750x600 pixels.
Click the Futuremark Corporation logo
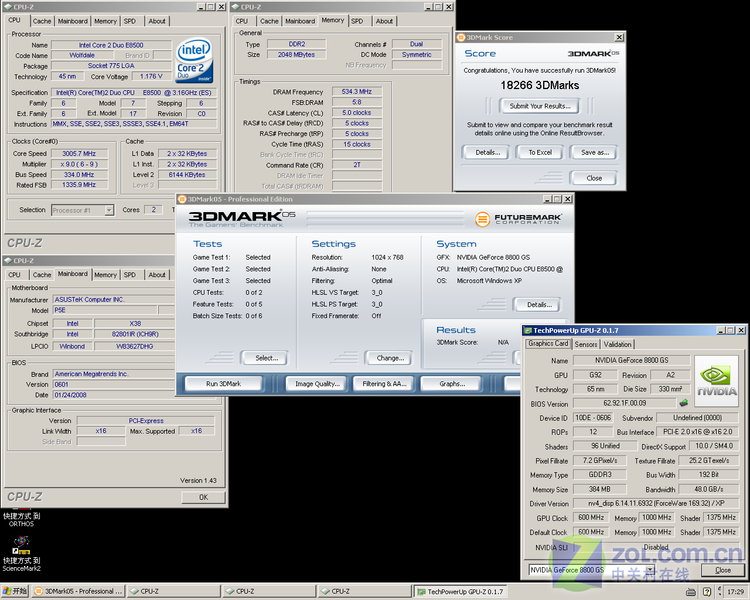pyautogui.click(x=518, y=219)
